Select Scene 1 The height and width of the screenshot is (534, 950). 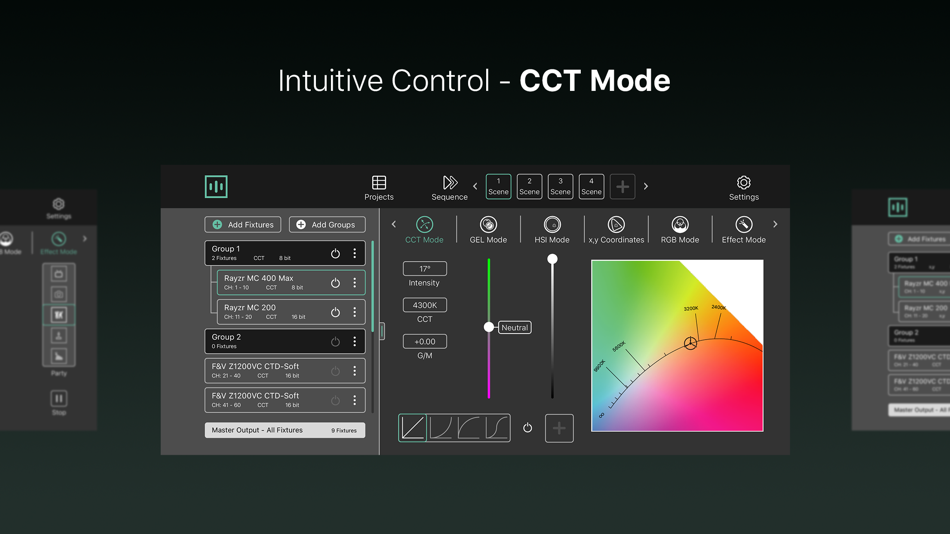tap(498, 187)
